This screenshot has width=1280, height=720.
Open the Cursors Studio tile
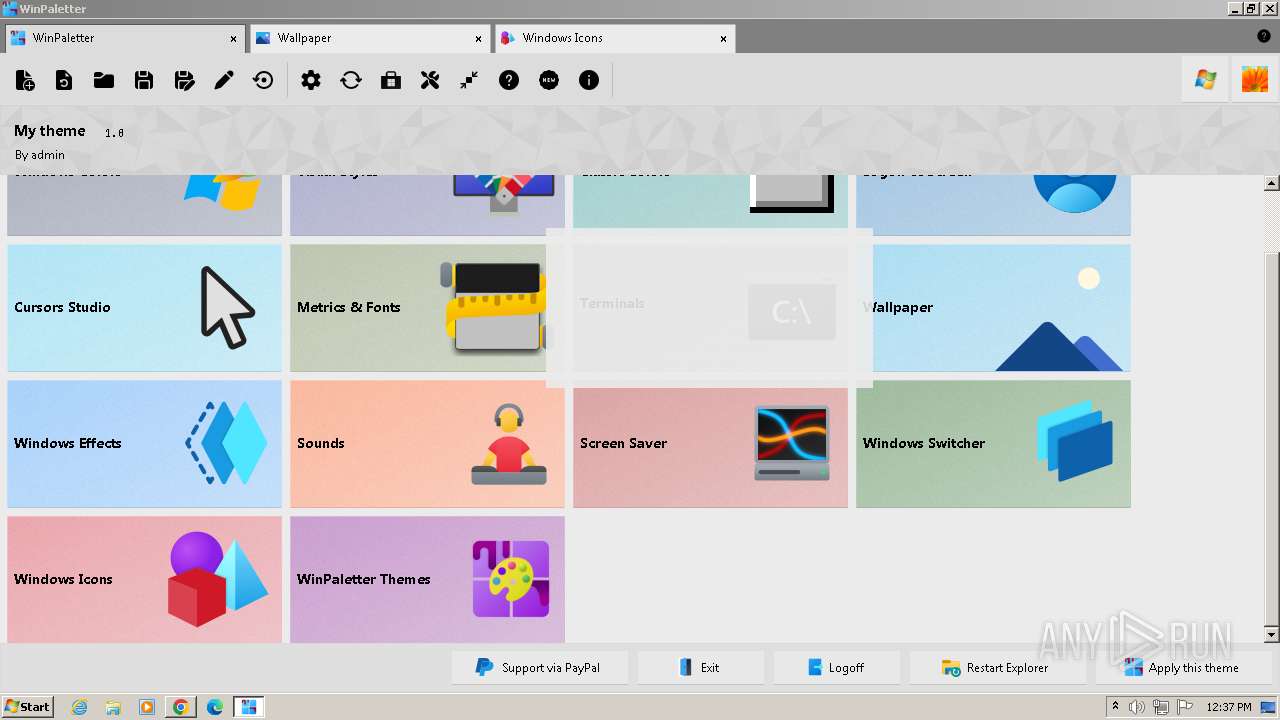[144, 308]
